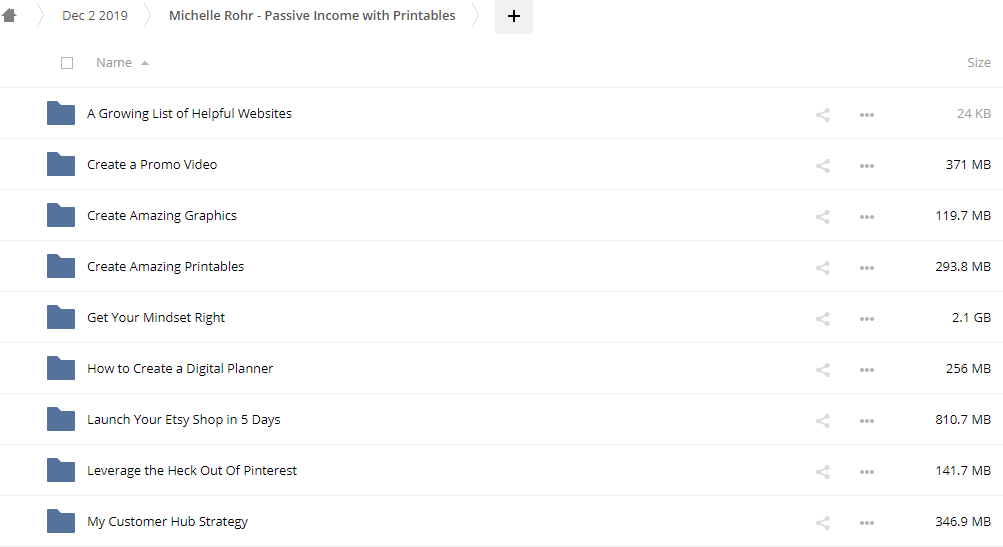Open three-dot menu for Helpful Websites folder

pyautogui.click(x=867, y=114)
